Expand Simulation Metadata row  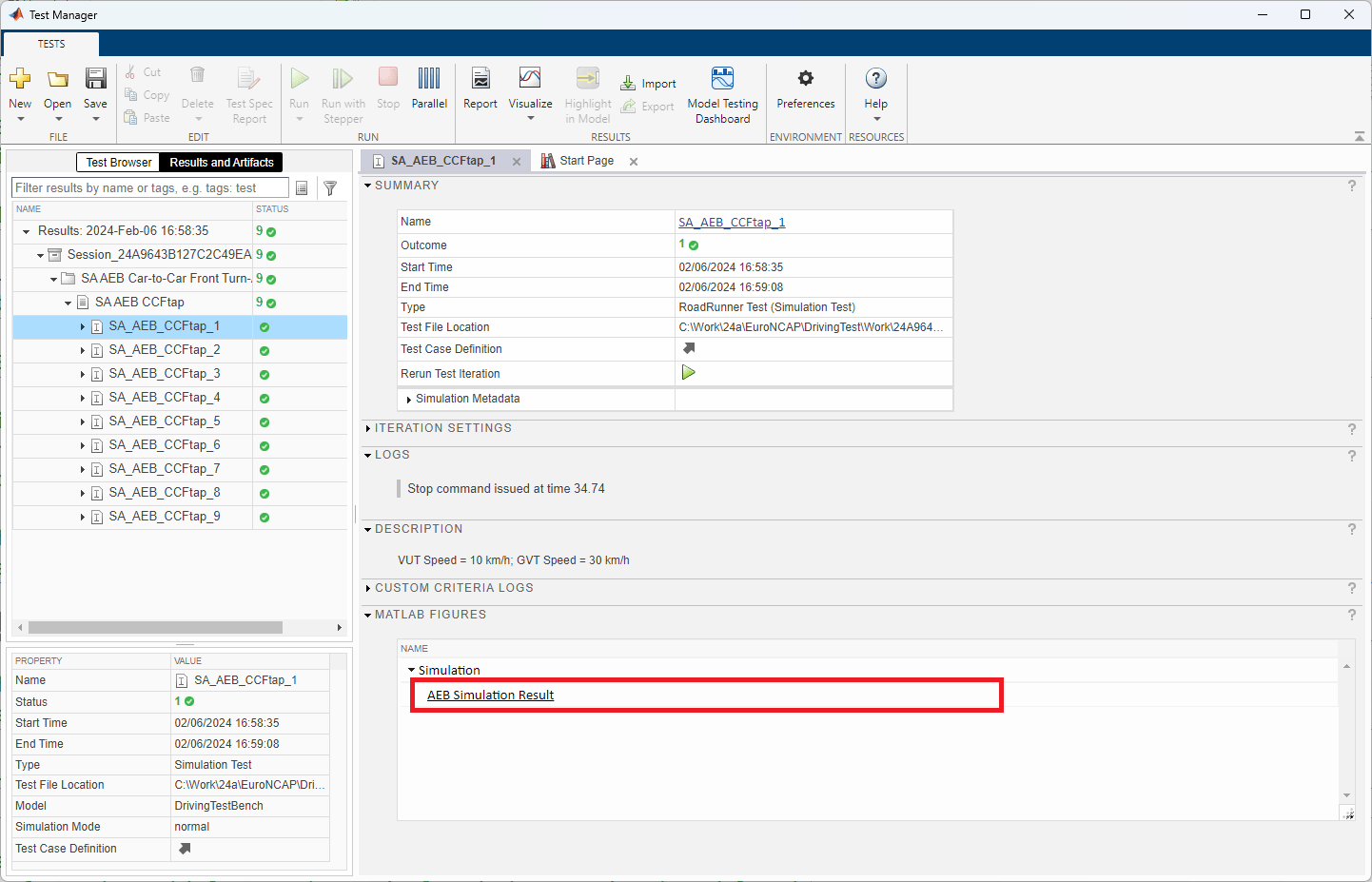(409, 400)
